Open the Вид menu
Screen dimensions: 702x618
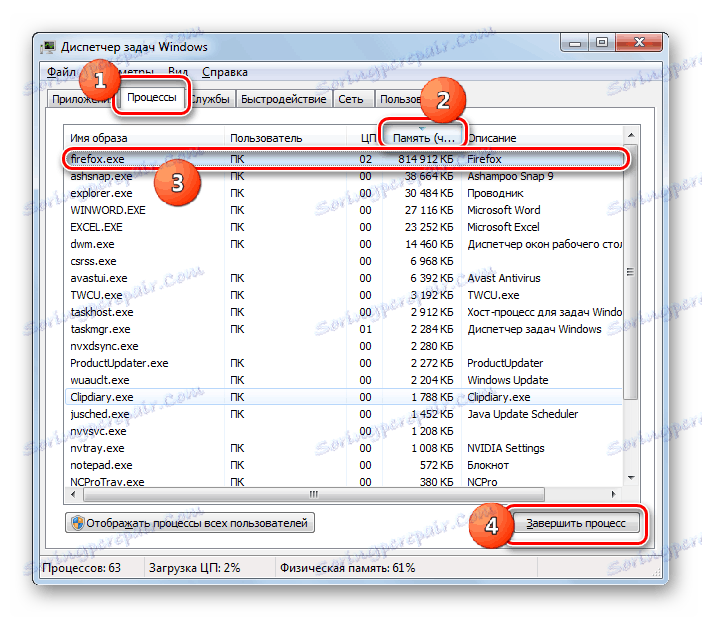[178, 72]
